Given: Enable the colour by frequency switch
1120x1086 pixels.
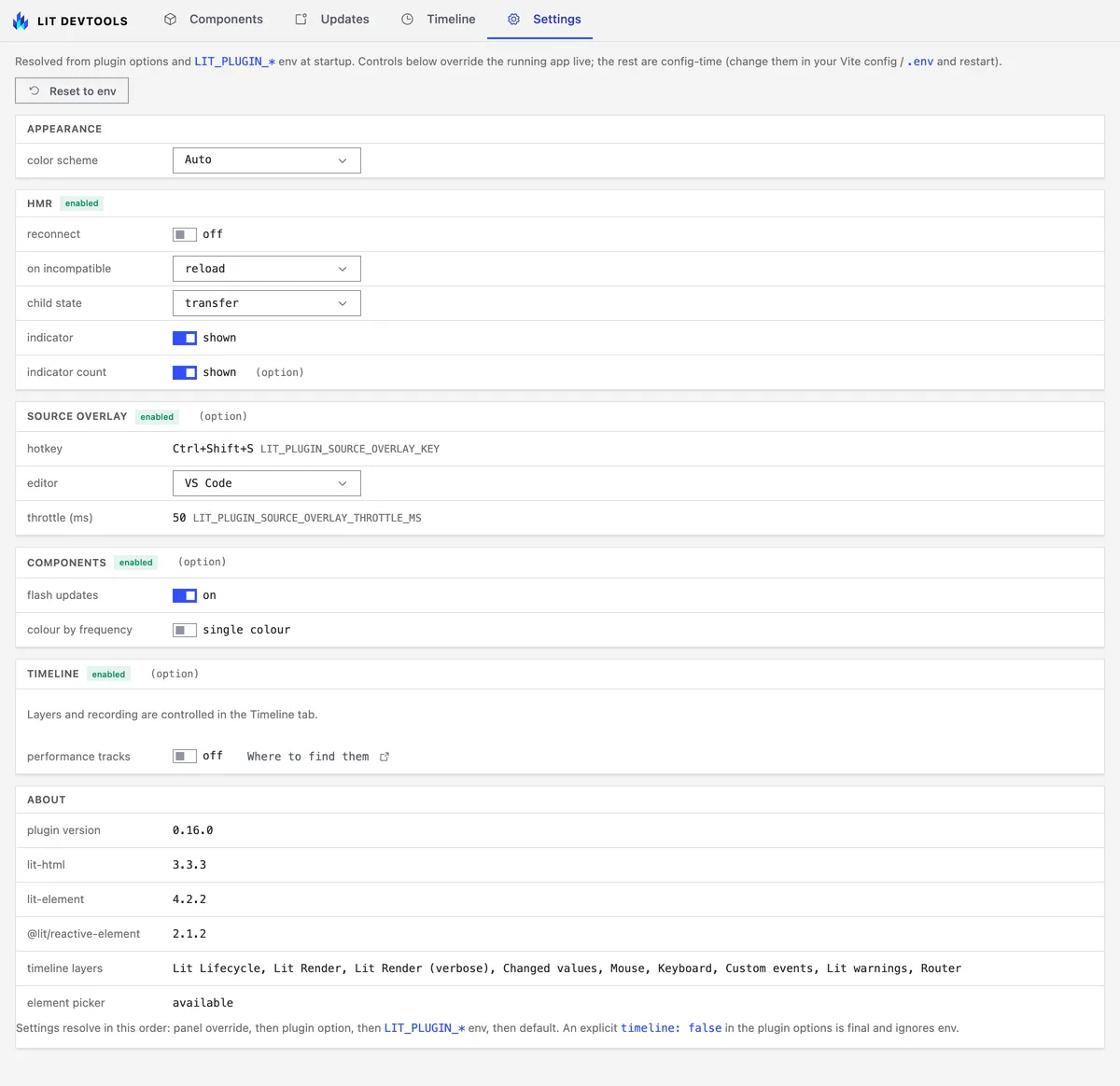Looking at the screenshot, I should point(185,630).
